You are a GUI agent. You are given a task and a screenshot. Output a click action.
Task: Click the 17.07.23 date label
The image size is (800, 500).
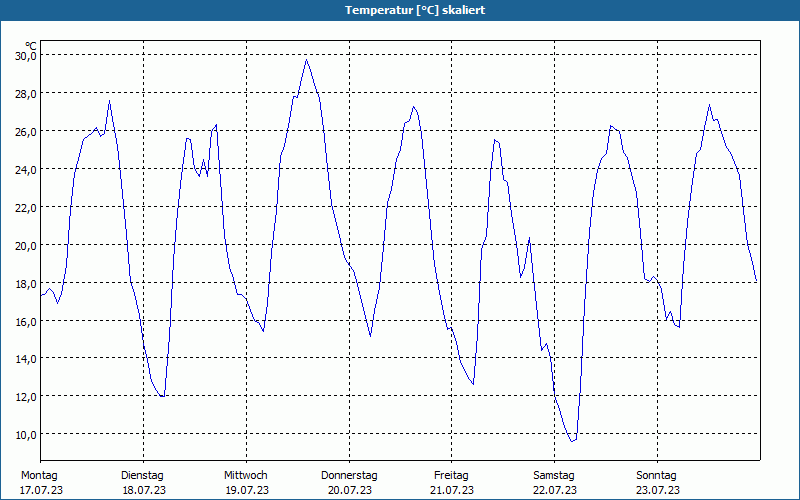point(41,490)
